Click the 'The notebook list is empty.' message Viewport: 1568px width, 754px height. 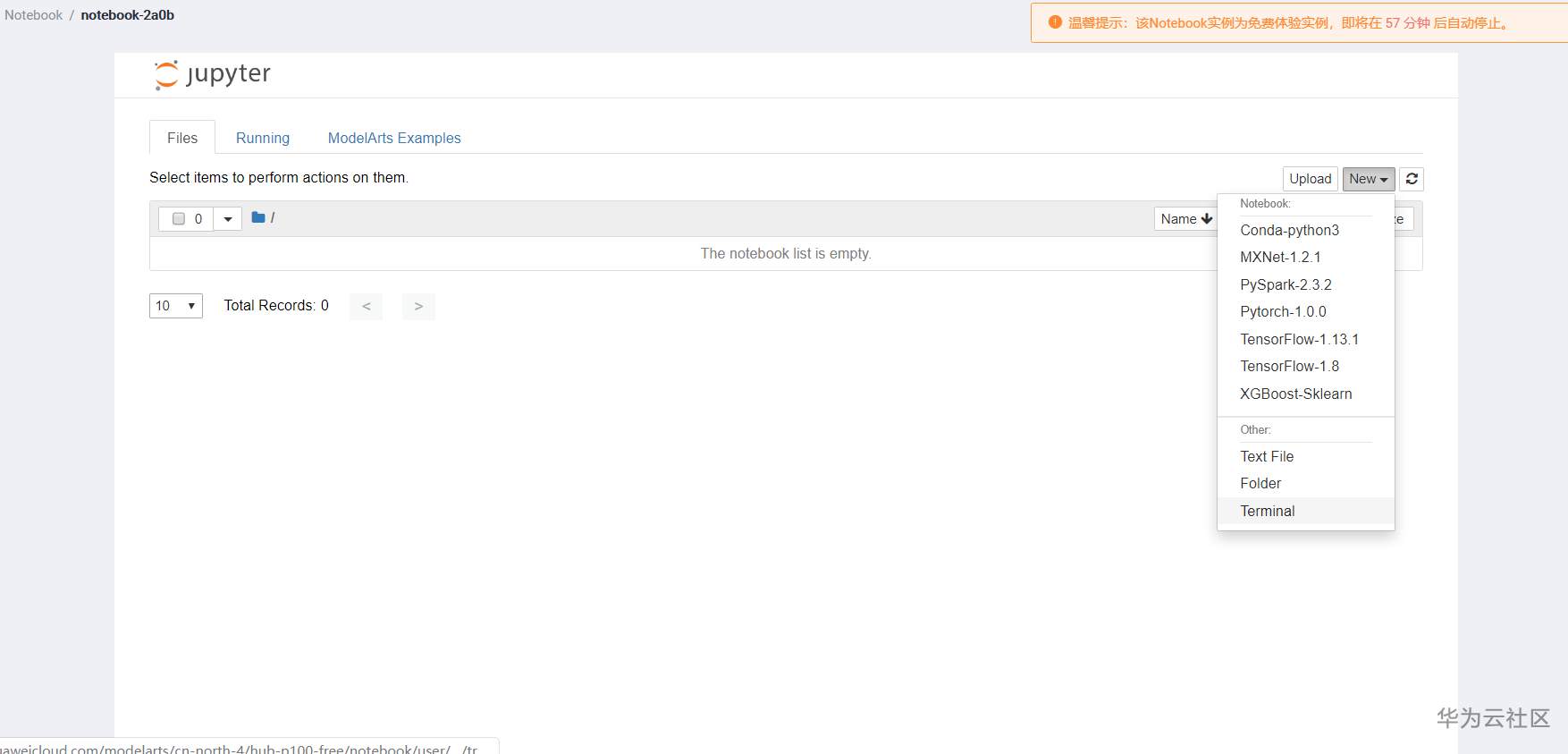coord(786,254)
